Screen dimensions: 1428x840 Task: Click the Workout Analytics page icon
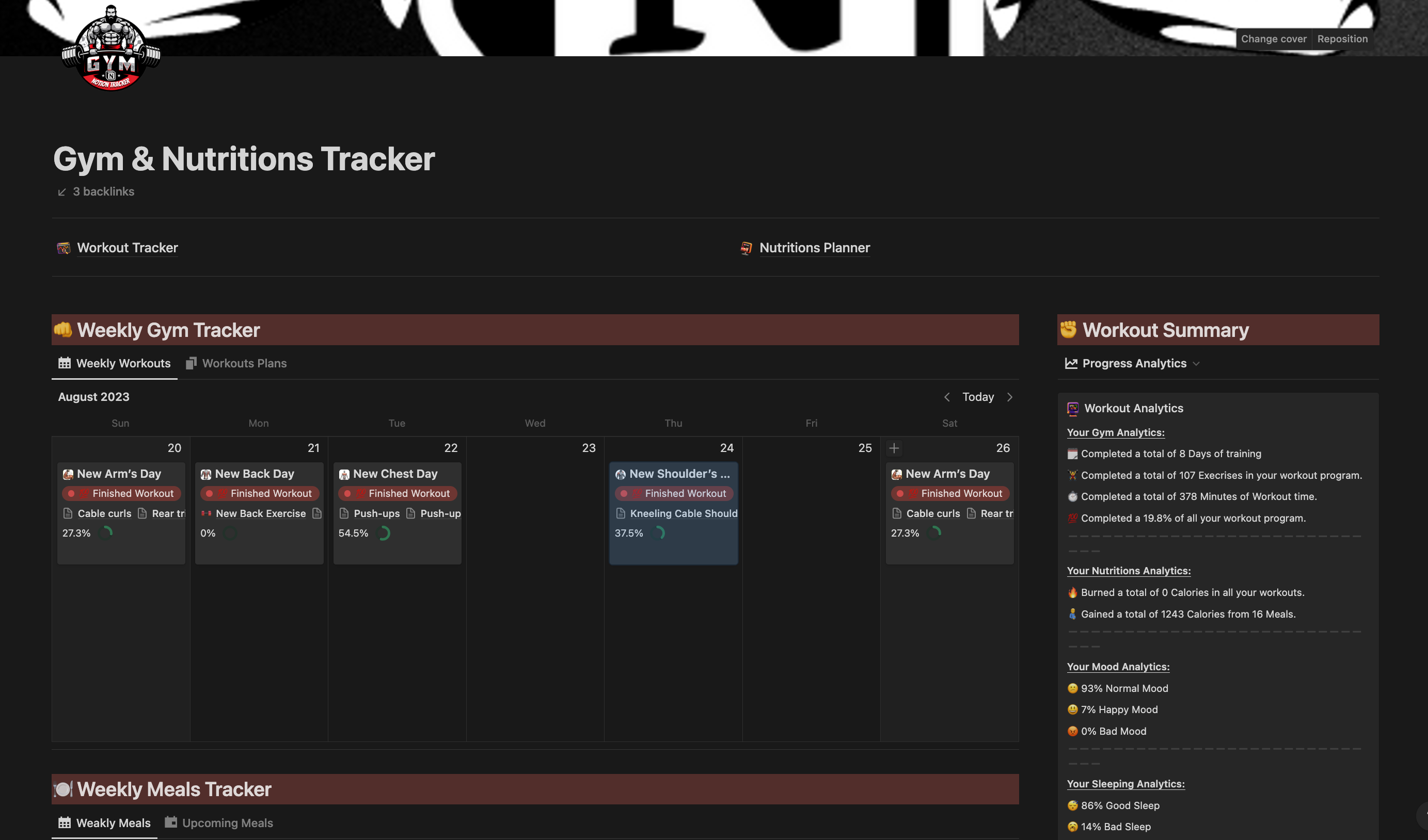pyautogui.click(x=1072, y=408)
